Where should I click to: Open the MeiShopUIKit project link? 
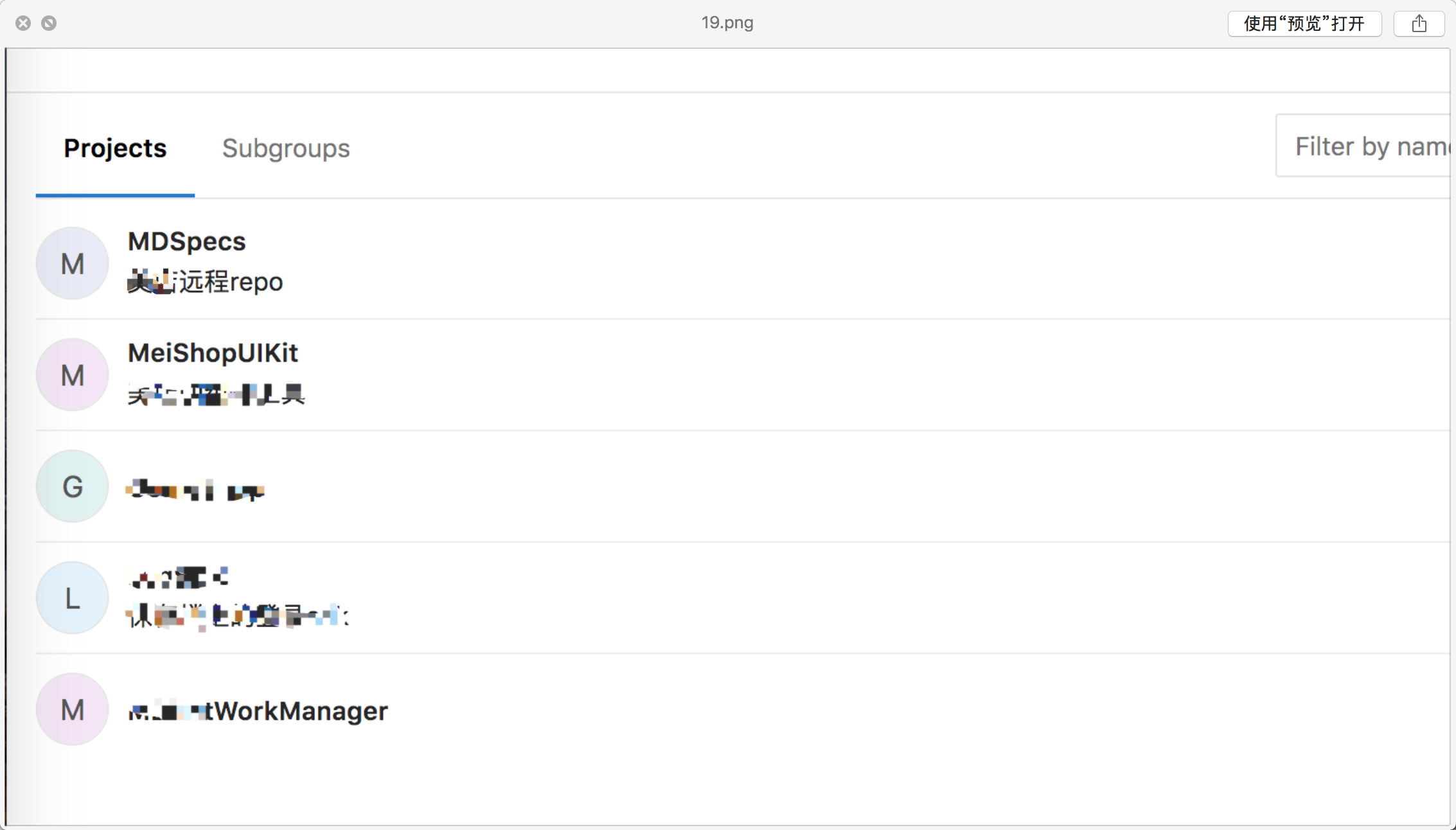[213, 353]
